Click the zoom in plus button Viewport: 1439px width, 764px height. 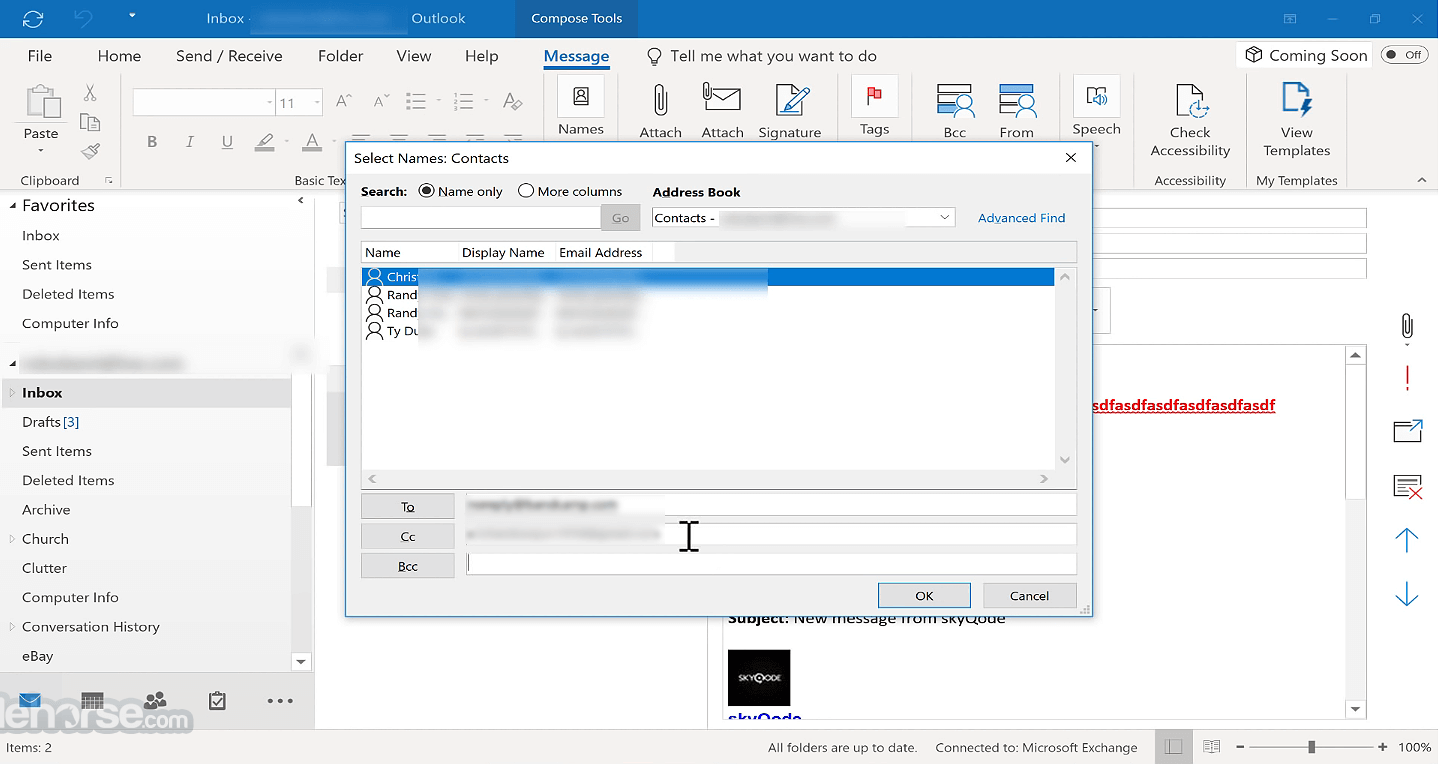click(x=1383, y=747)
